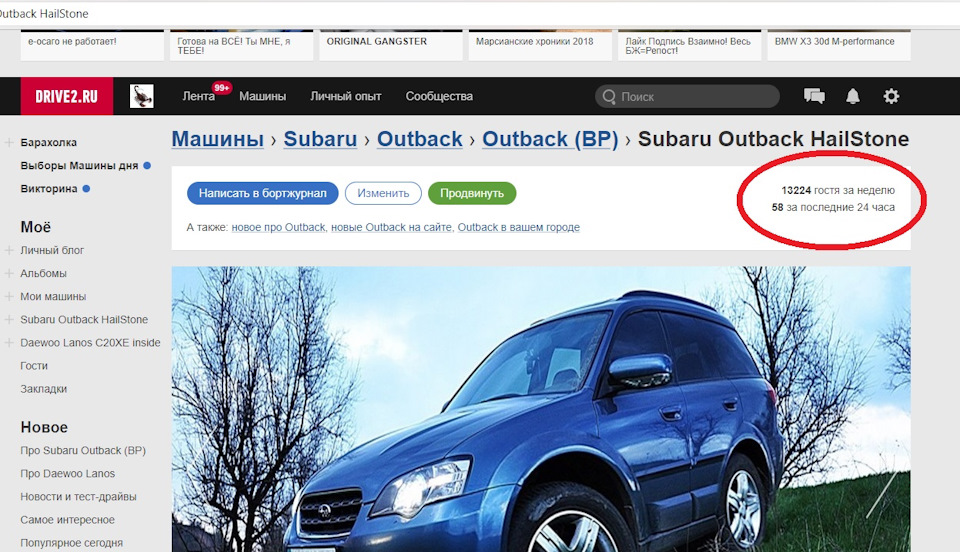Image resolution: width=960 pixels, height=552 pixels.
Task: Open the DRIVE2.RU home logo
Action: 67,96
